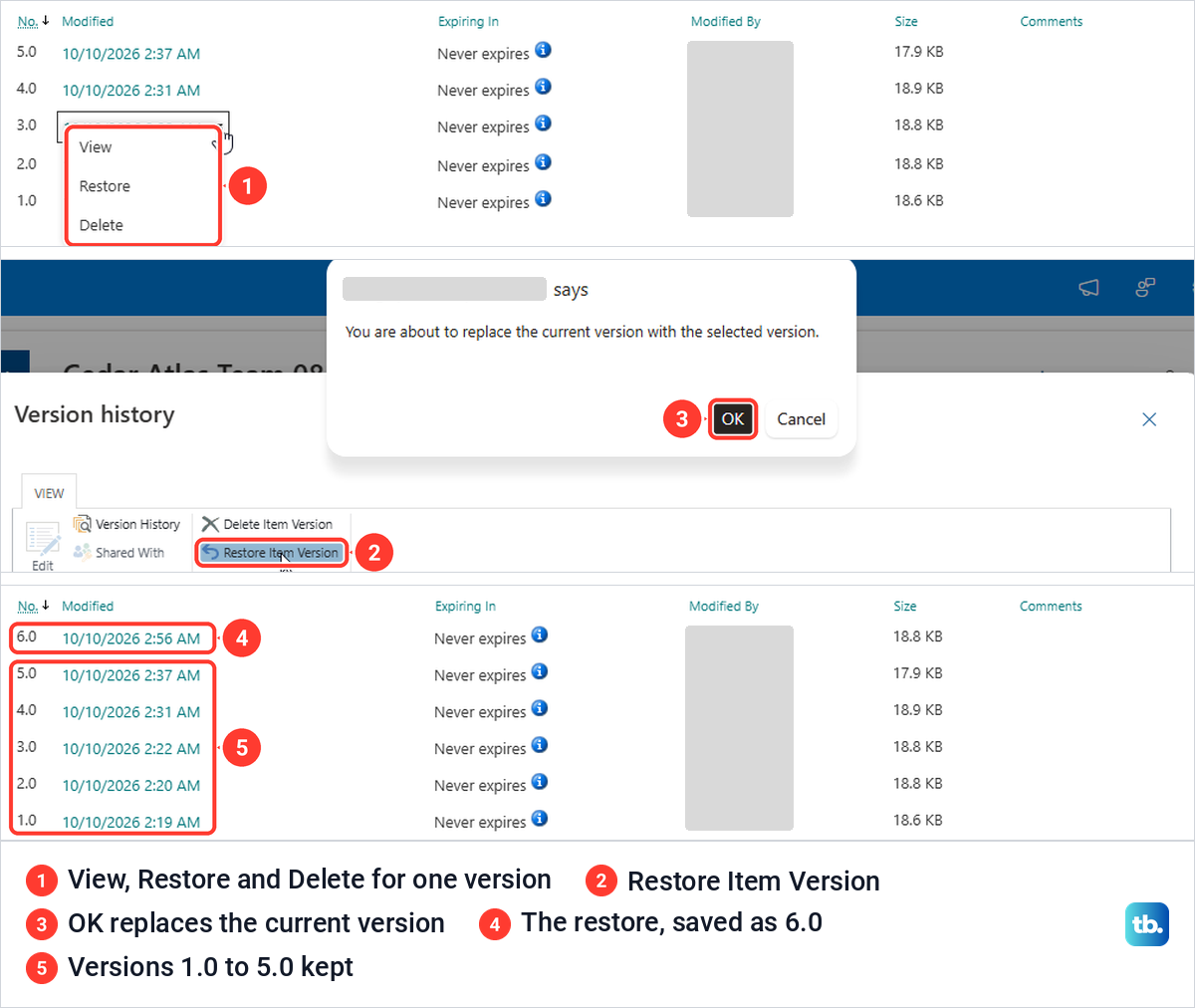Open Version History from the ribbon

(x=127, y=524)
